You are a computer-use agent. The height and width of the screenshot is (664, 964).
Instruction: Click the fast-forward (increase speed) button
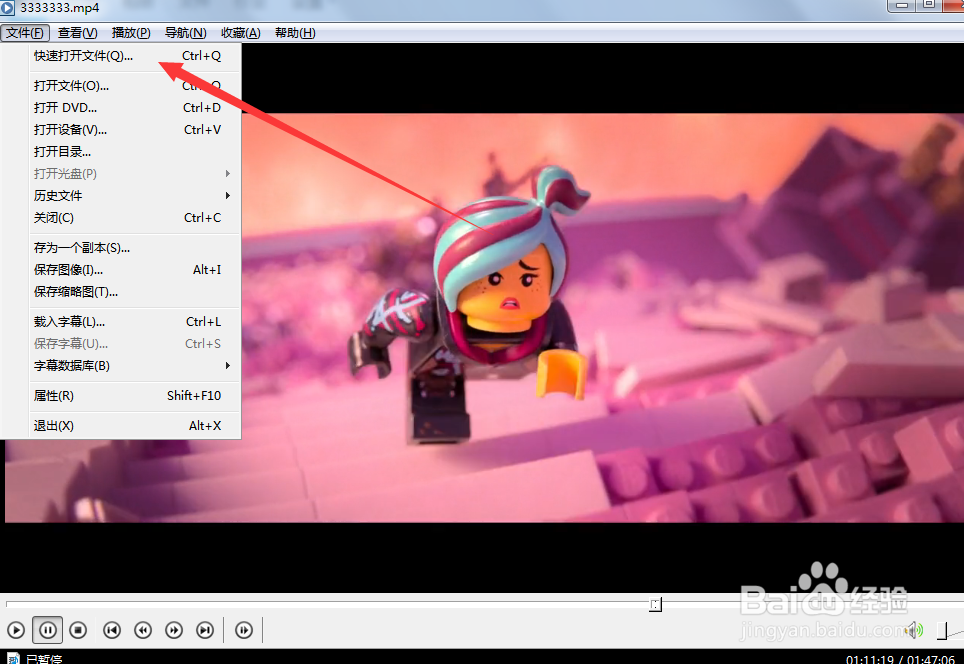coord(174,630)
